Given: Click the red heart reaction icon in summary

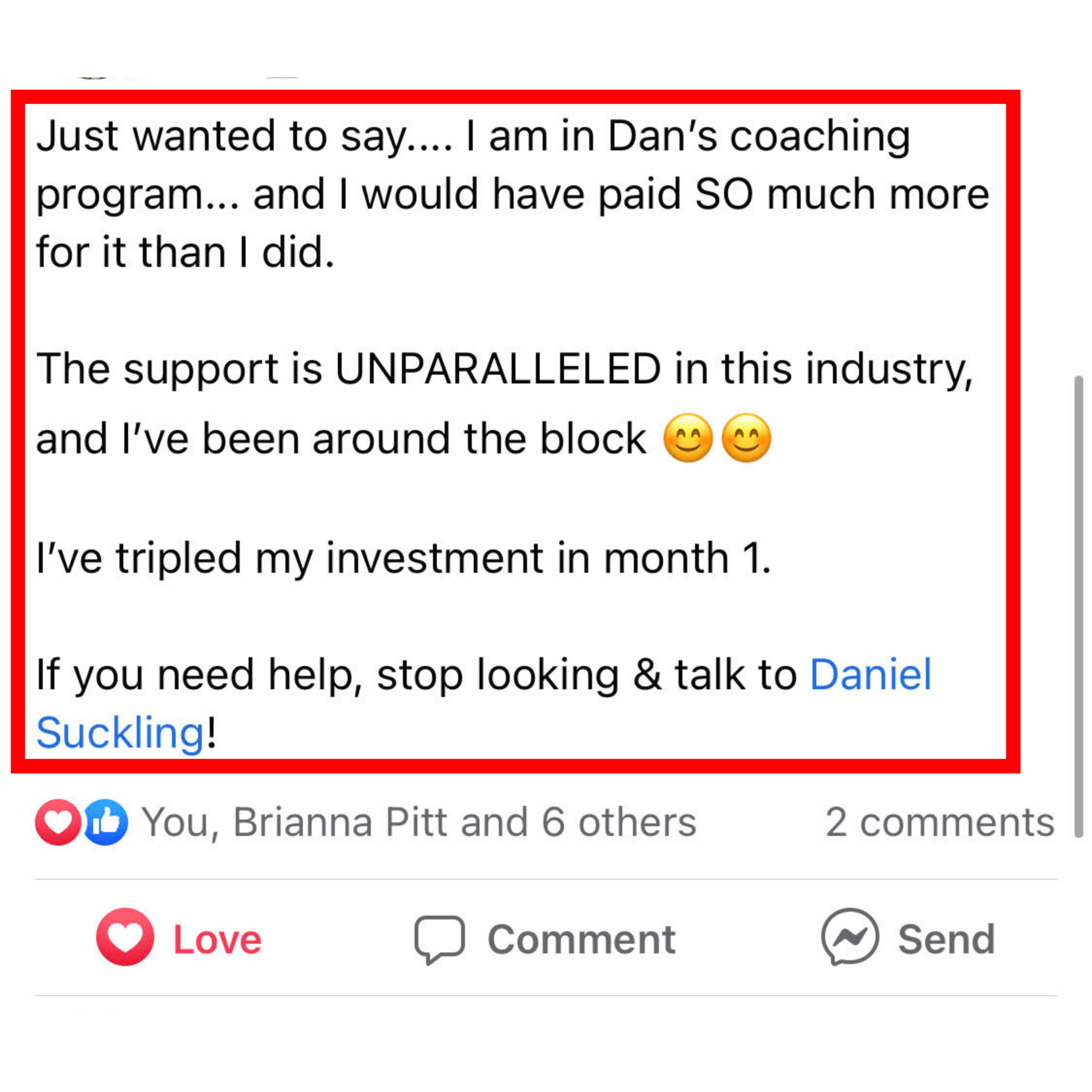Looking at the screenshot, I should pos(58,822).
